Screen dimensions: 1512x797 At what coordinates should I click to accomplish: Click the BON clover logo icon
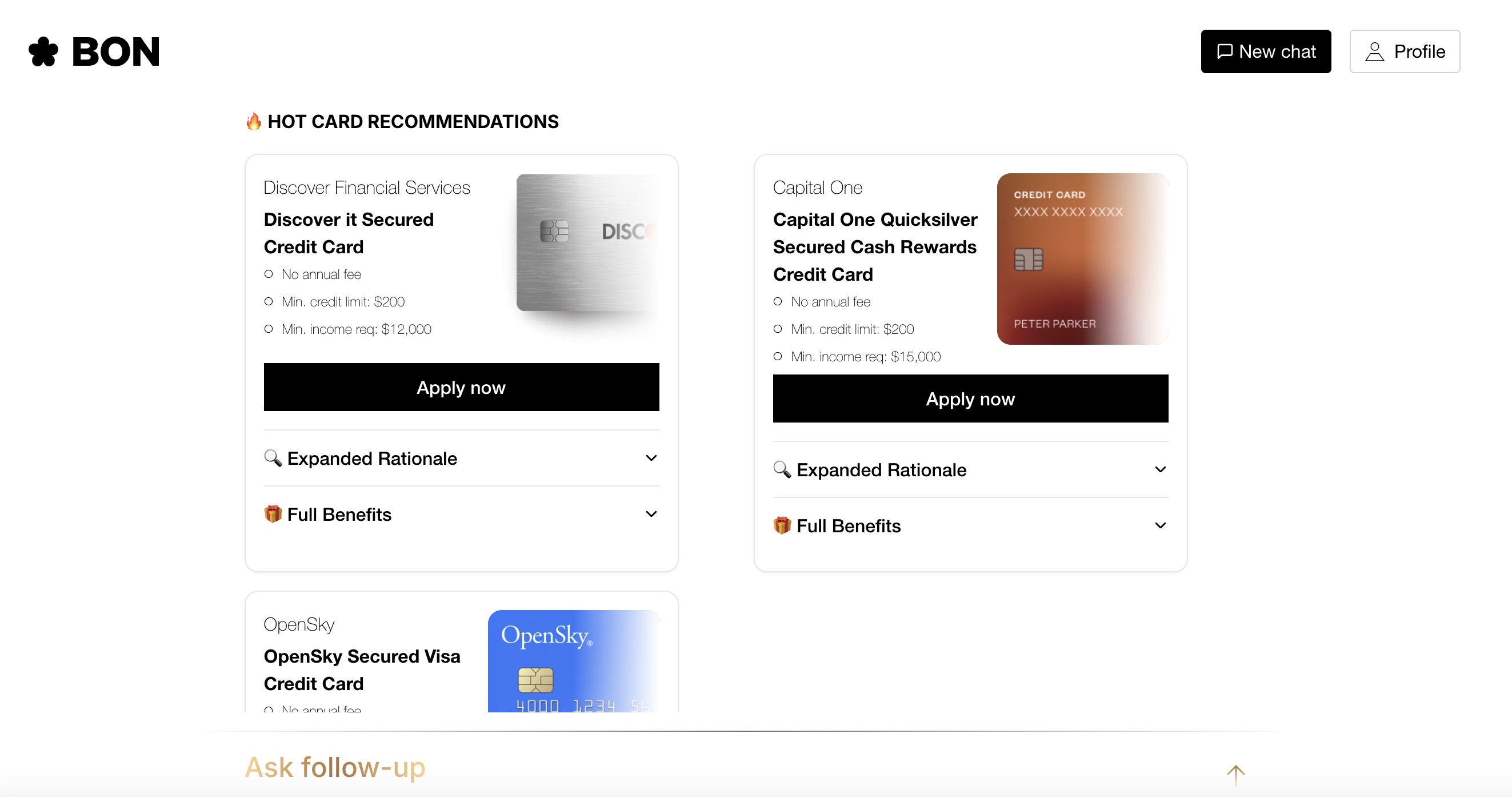pos(43,51)
